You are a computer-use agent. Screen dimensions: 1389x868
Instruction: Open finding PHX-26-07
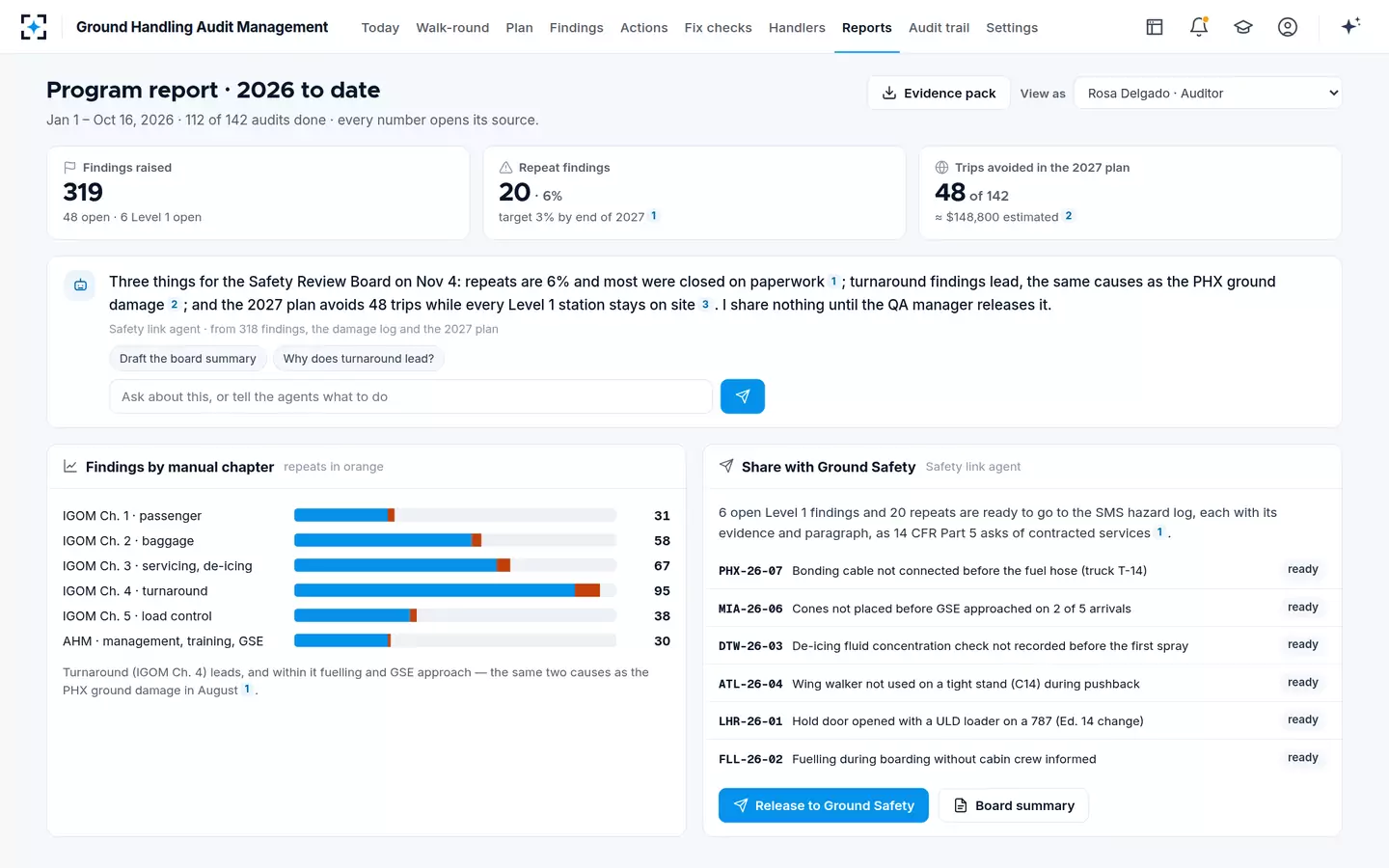click(1022, 570)
